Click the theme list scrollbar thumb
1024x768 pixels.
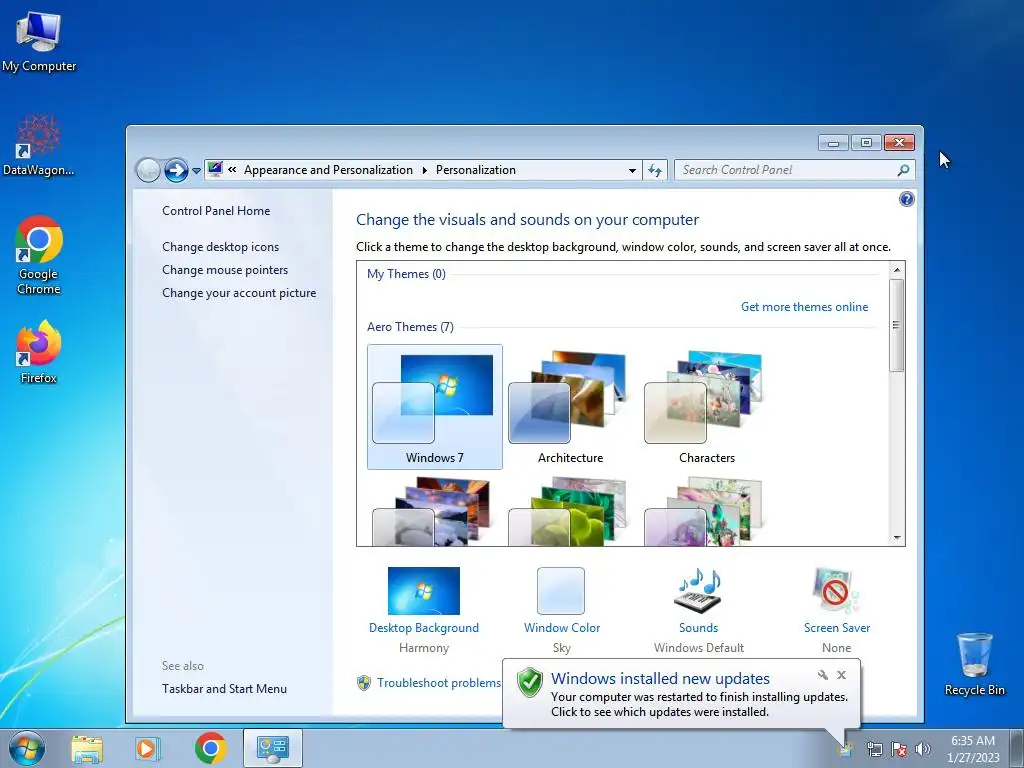point(897,325)
